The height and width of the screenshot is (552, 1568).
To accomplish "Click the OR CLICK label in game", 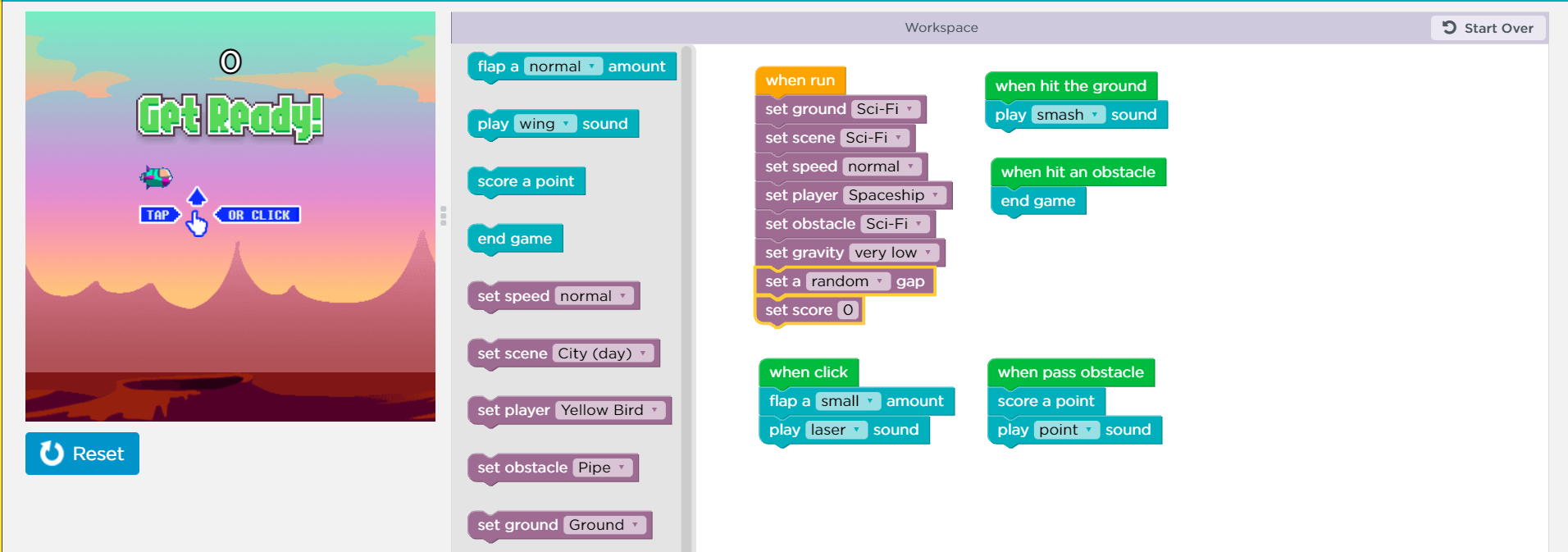I will pos(258,215).
